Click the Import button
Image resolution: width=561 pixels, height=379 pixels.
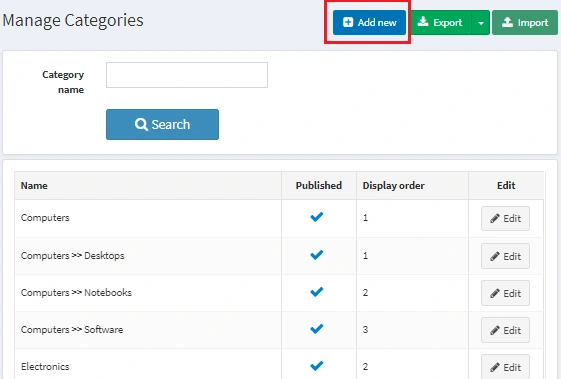[525, 23]
